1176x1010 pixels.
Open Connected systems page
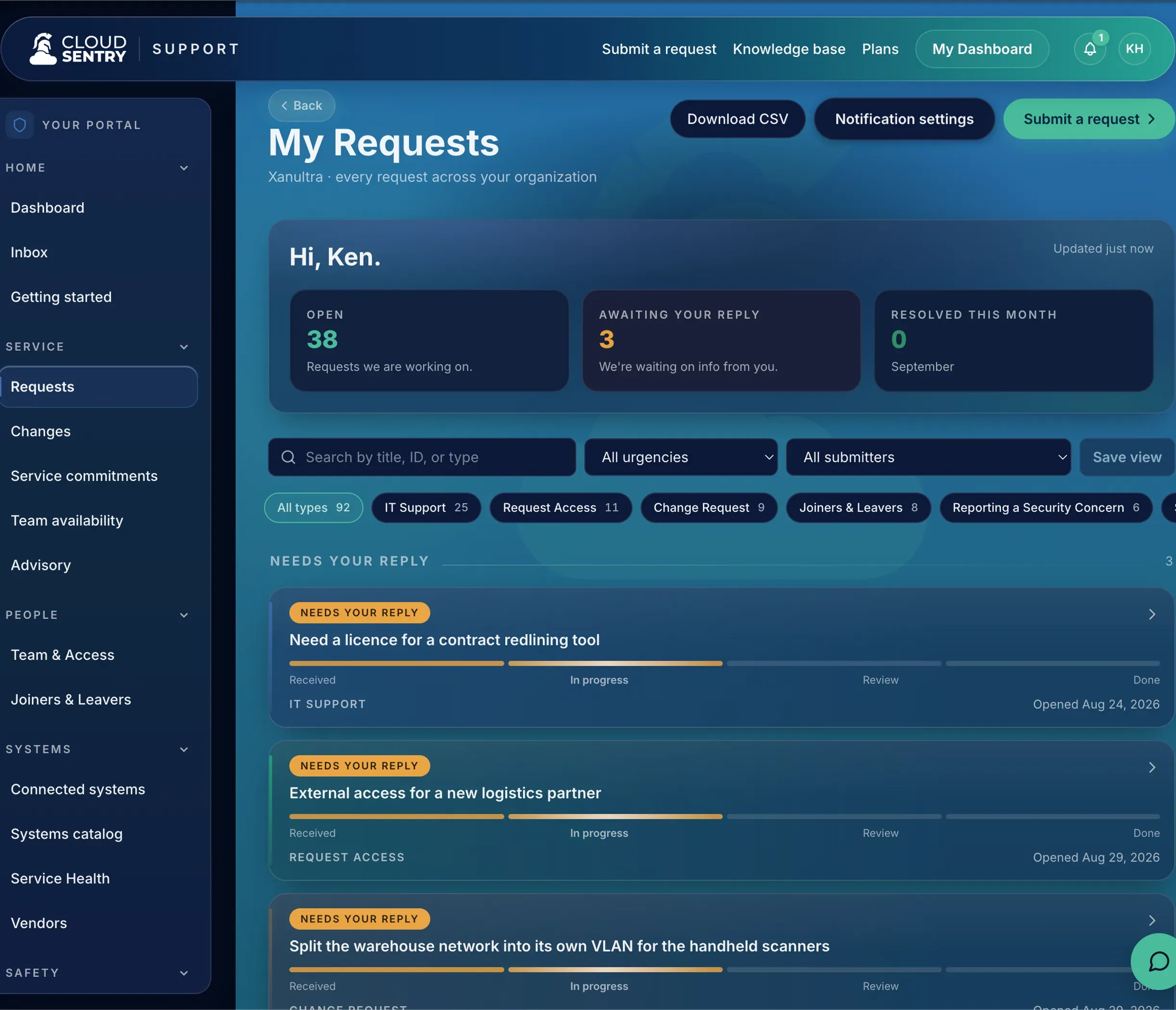[78, 789]
